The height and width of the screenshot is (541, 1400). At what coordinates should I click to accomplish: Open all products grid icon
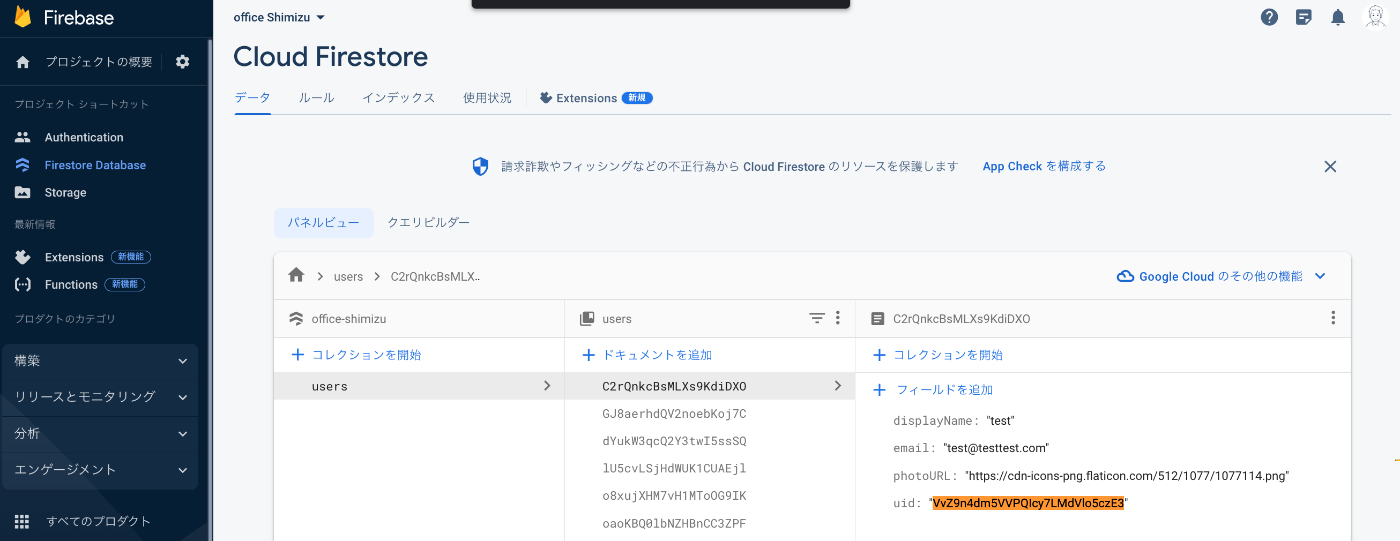click(x=23, y=521)
